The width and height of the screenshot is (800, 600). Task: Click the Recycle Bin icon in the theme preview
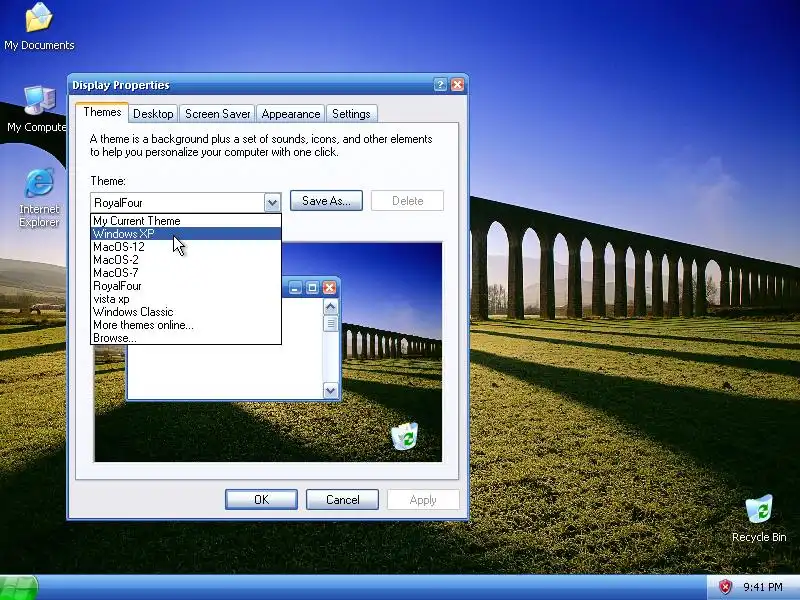pos(405,436)
